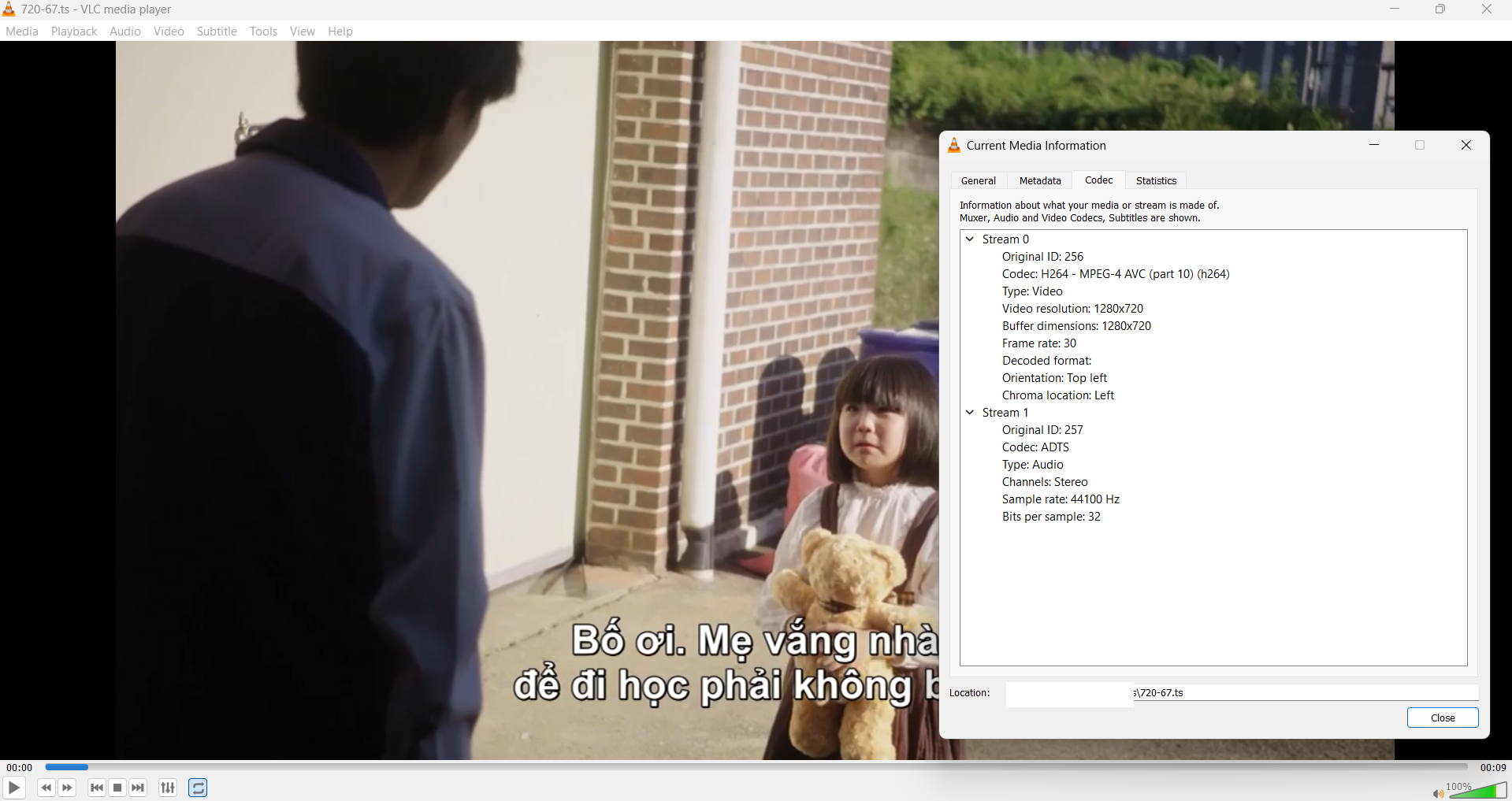This screenshot has height=801, width=1512.
Task: Maximize the Current Media Information dialog
Action: [1420, 145]
